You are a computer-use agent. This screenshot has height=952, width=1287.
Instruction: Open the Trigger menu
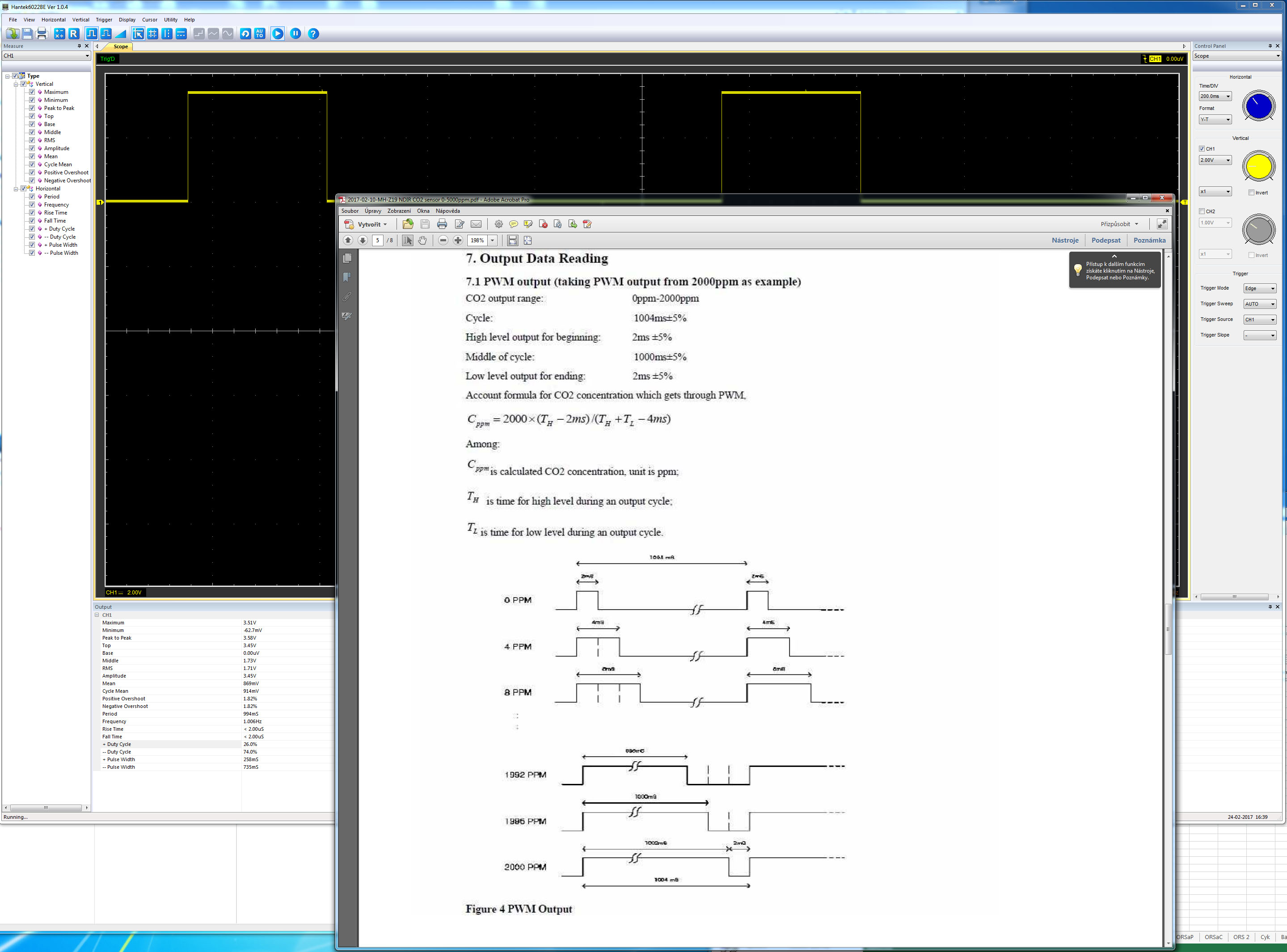pyautogui.click(x=104, y=20)
